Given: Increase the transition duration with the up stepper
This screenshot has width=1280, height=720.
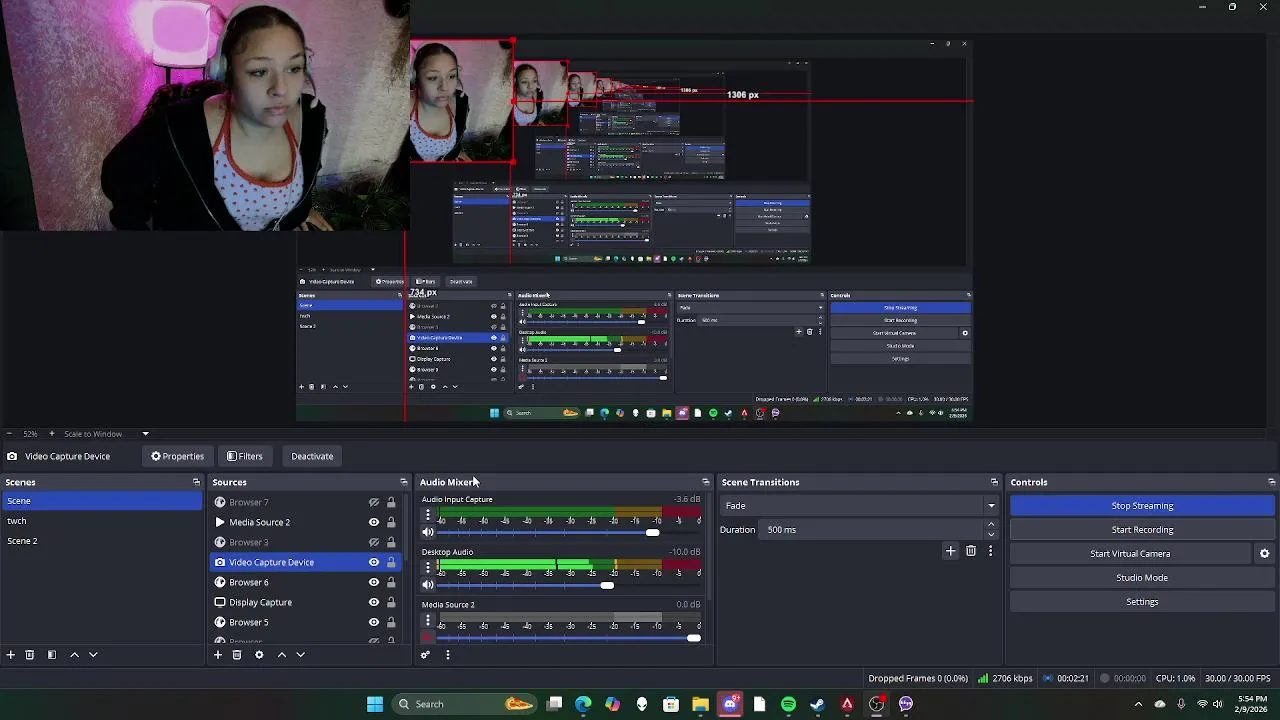Looking at the screenshot, I should (x=991, y=525).
